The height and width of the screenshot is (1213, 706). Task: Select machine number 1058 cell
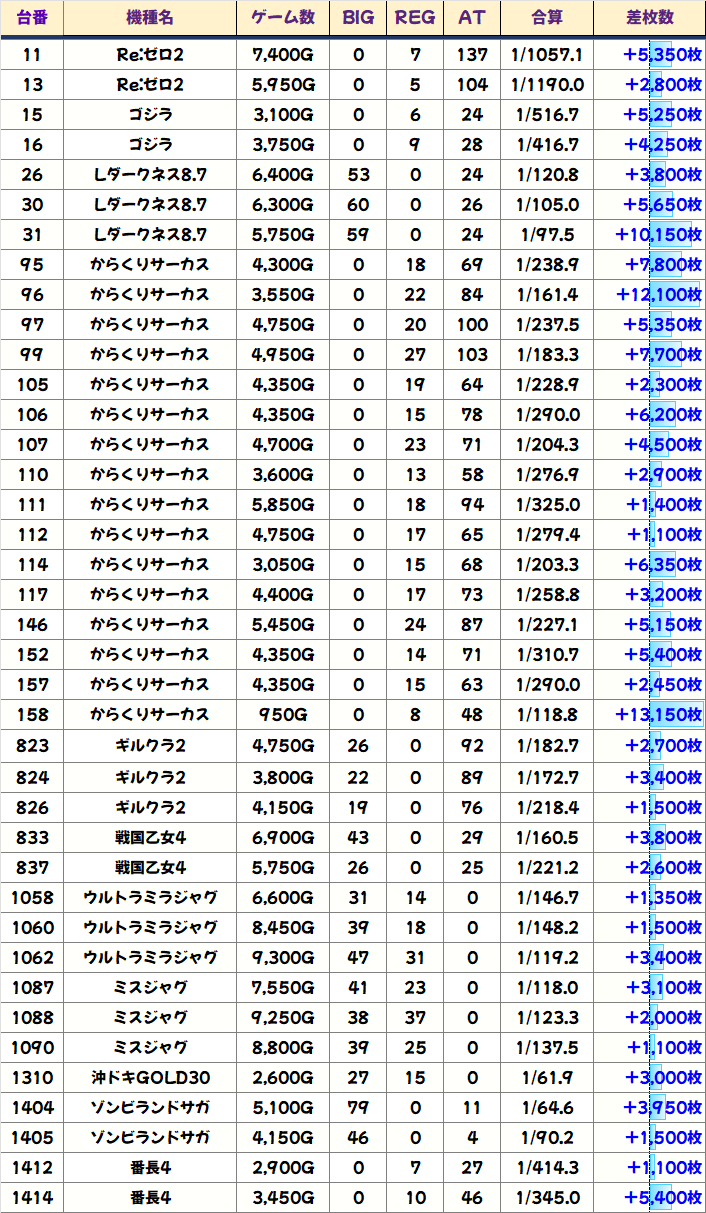tap(32, 897)
